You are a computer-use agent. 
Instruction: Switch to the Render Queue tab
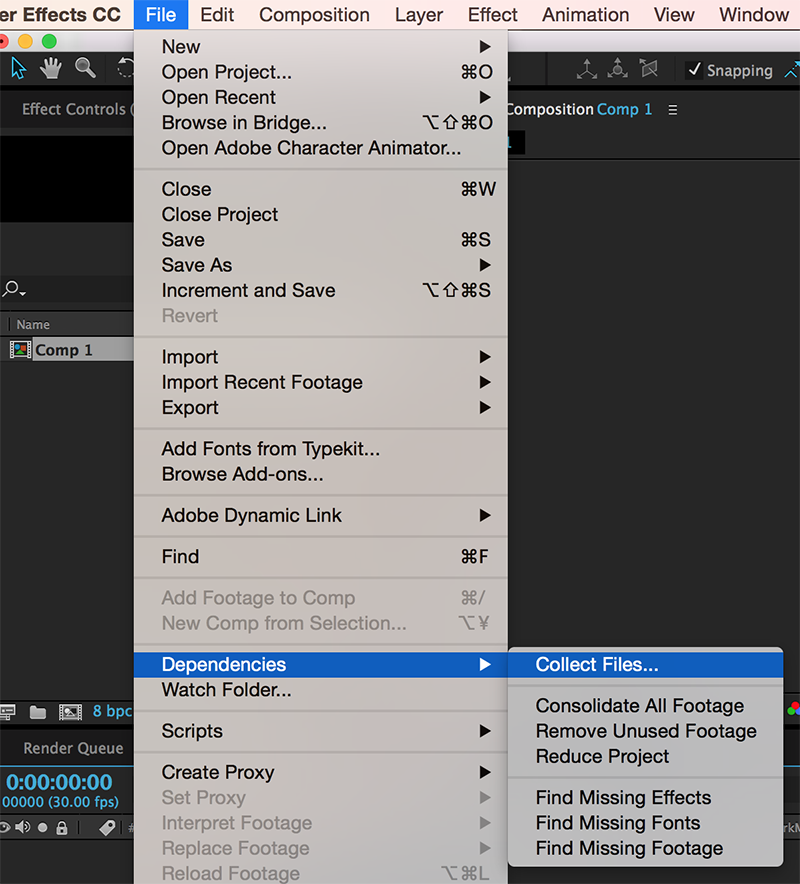pos(73,748)
